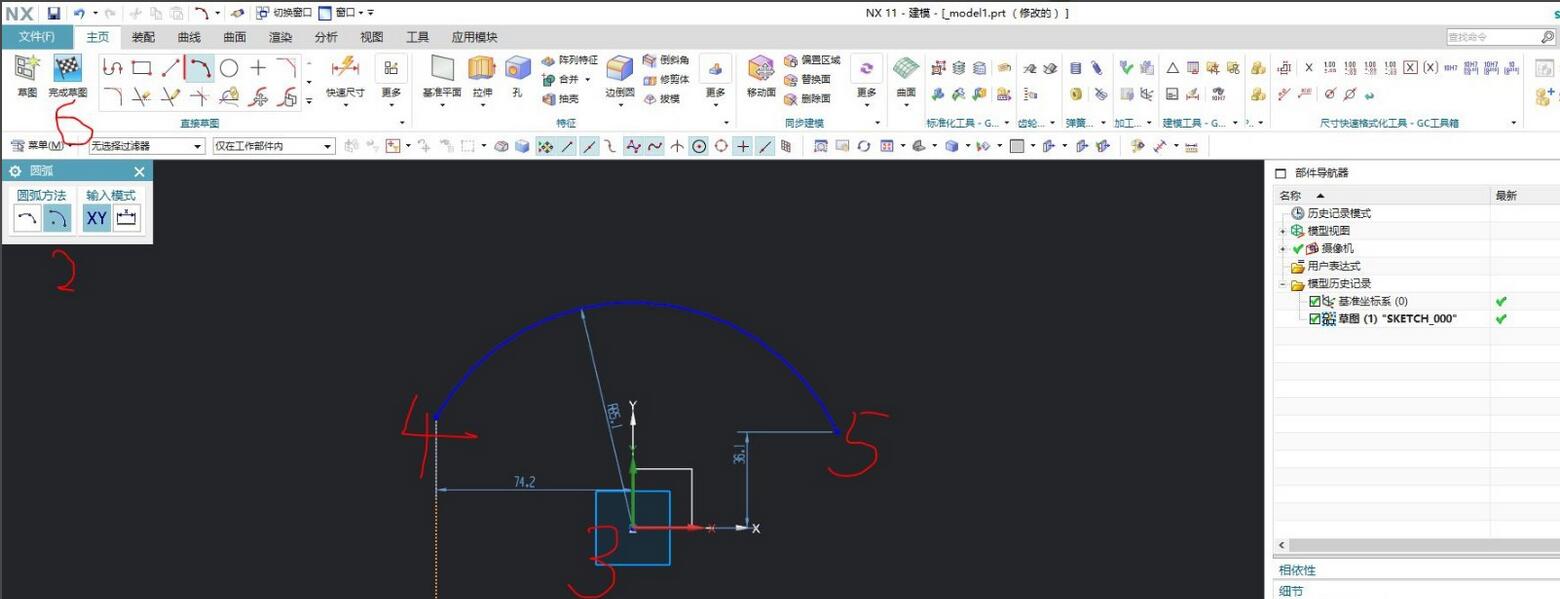
Task: Switch to the 应用模块 tab
Action: point(474,37)
